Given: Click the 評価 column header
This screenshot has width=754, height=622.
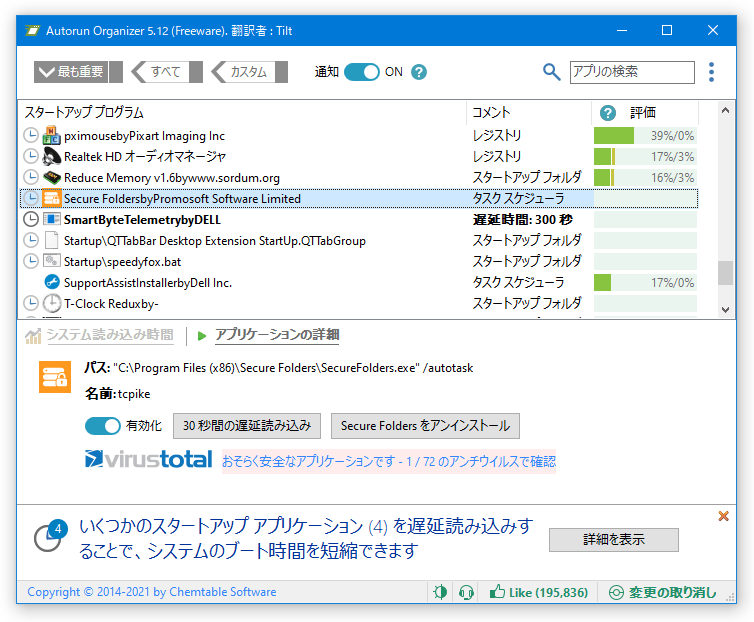Looking at the screenshot, I should tap(643, 113).
